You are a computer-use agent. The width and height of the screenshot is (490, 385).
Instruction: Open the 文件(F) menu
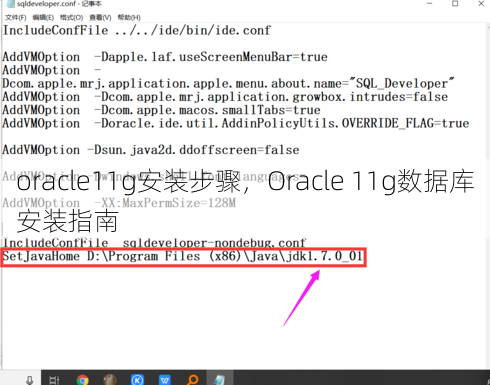pyautogui.click(x=15, y=17)
